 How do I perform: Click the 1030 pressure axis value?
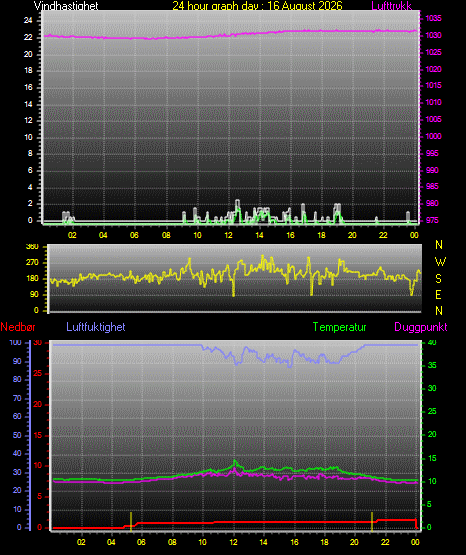433,35
